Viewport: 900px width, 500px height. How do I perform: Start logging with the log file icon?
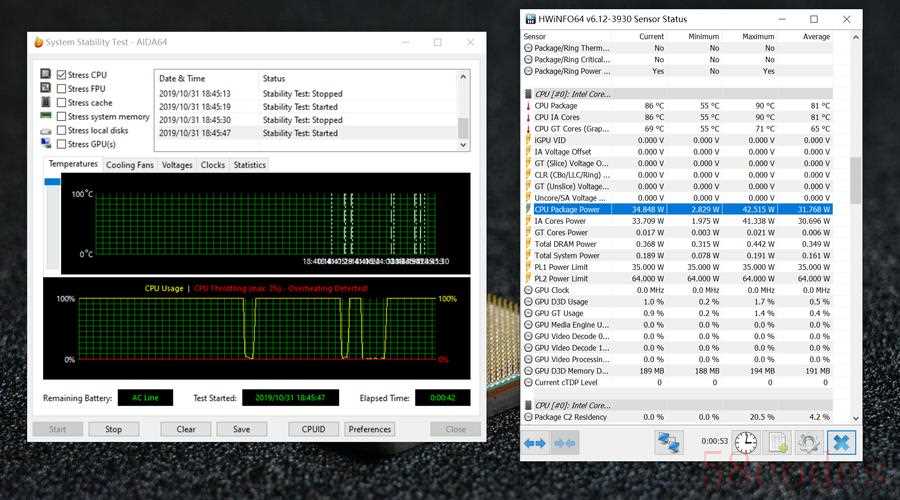click(778, 442)
